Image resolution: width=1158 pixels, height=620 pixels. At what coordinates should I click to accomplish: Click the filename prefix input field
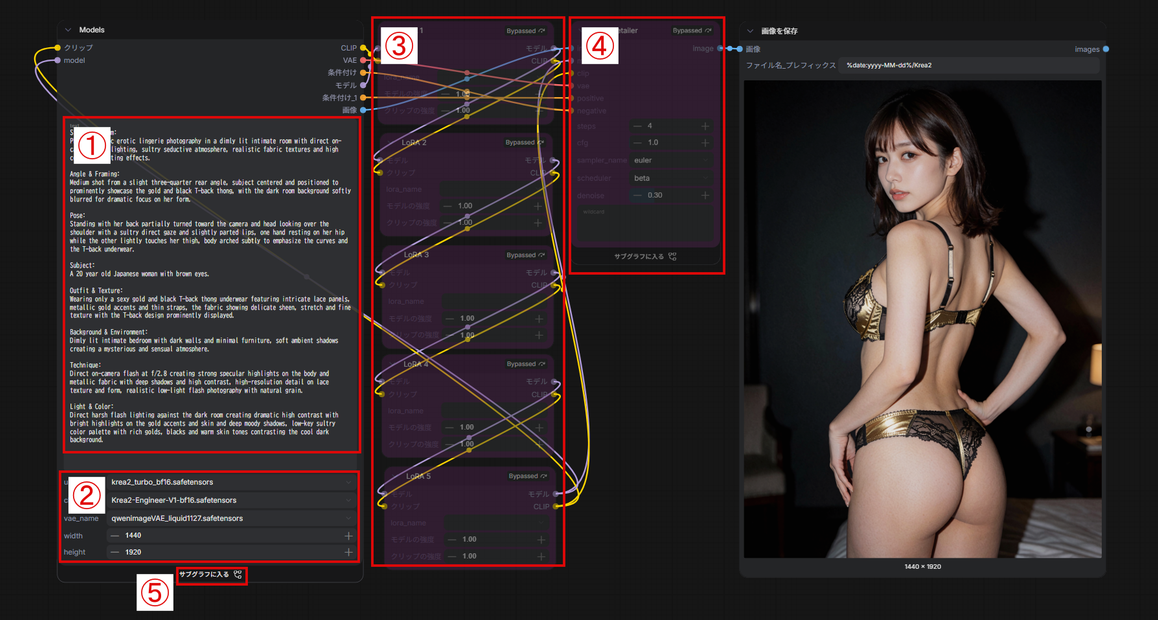[968, 66]
